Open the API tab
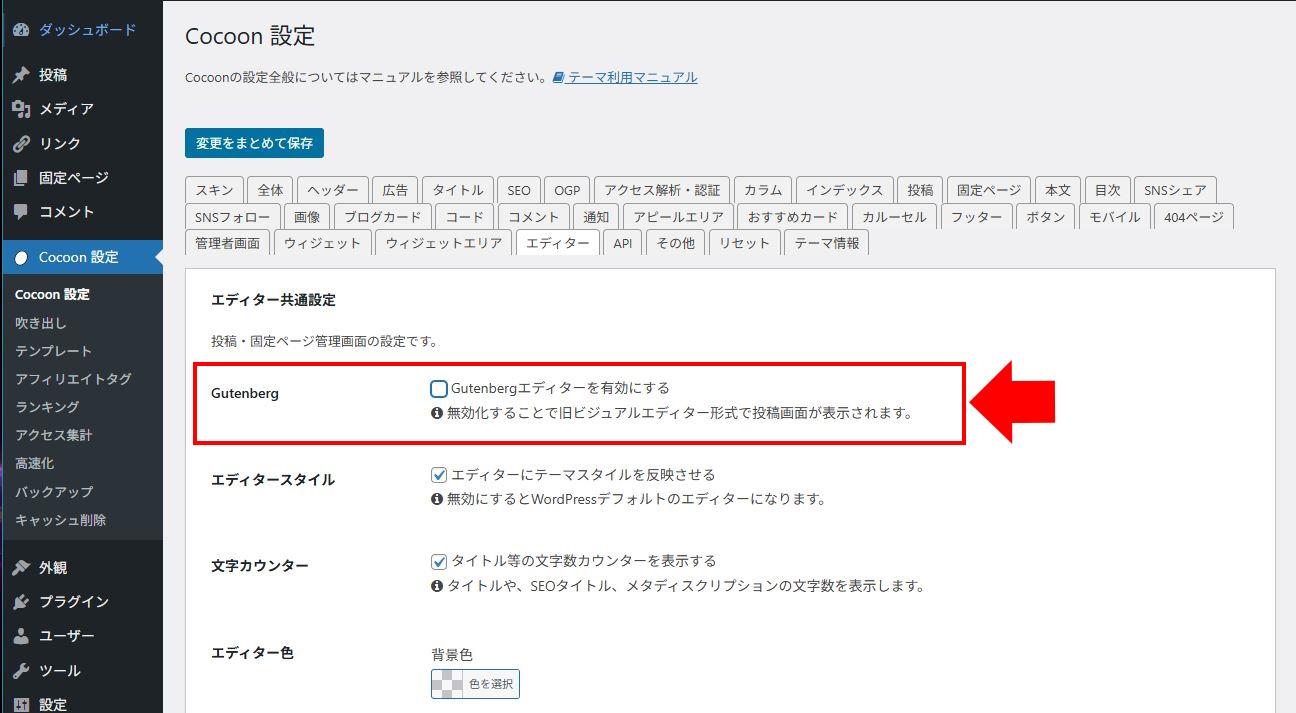 623,243
